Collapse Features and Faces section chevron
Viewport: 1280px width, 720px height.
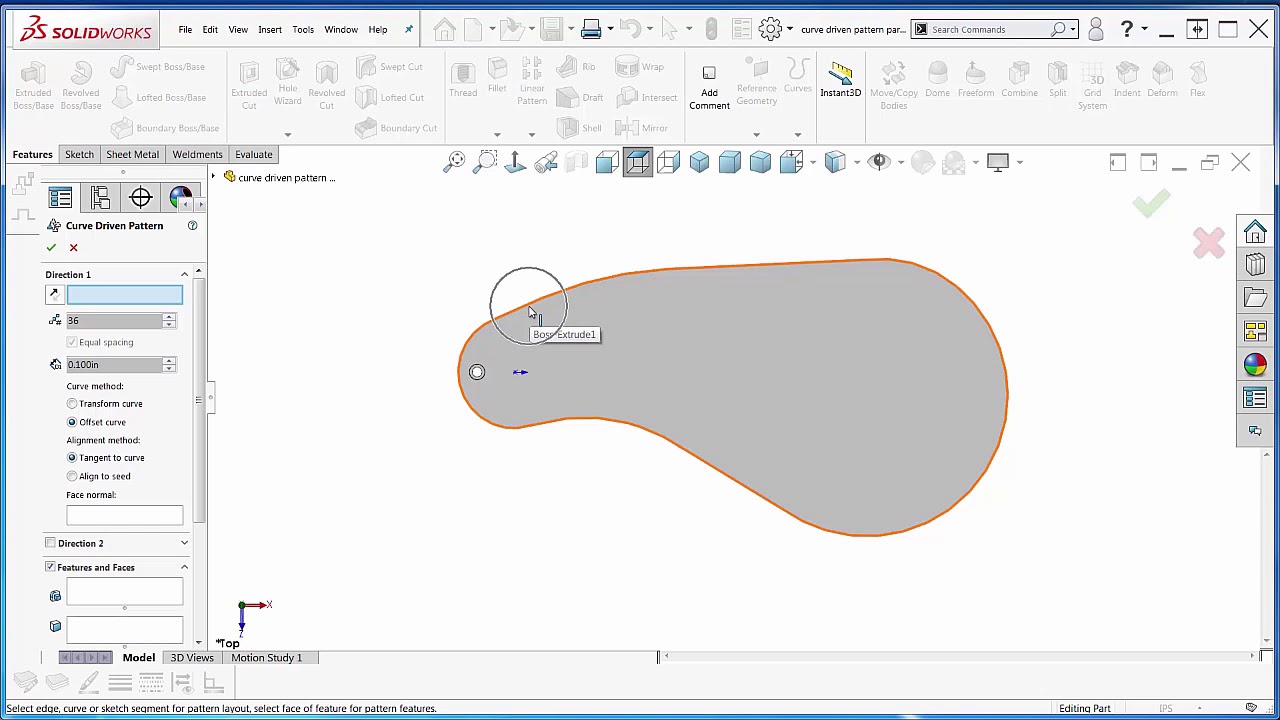184,567
